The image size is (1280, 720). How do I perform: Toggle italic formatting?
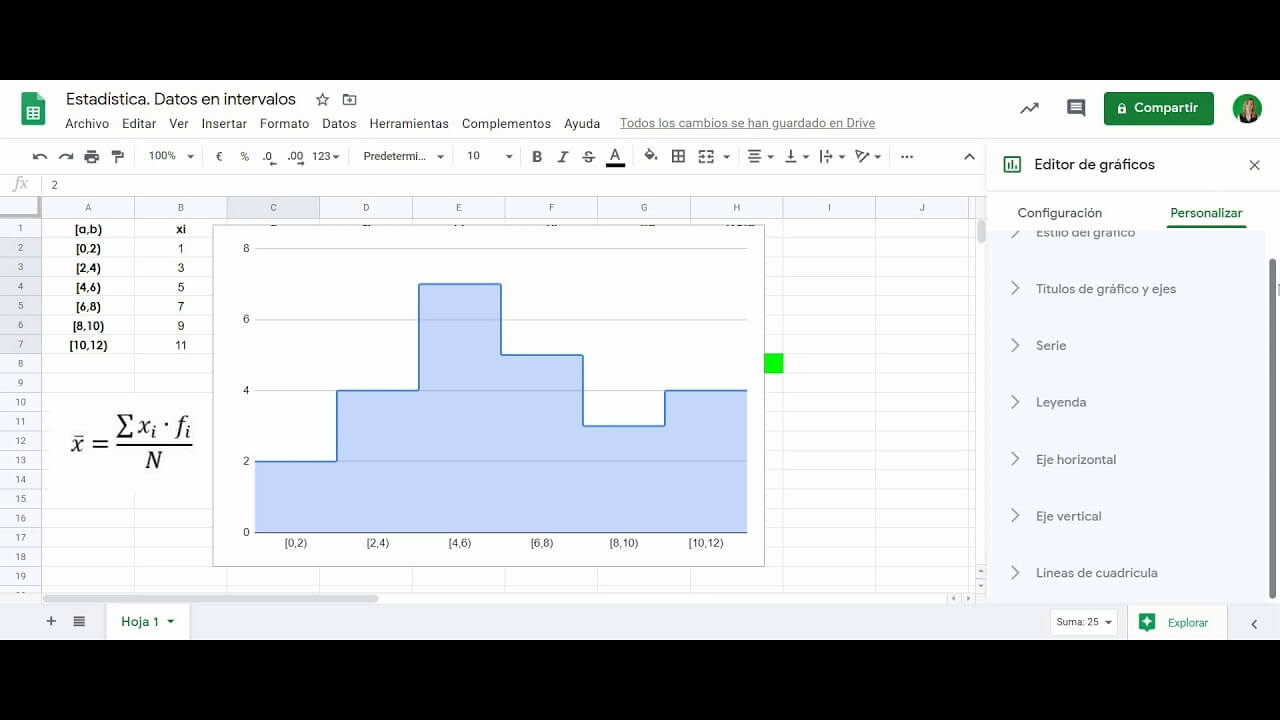562,156
